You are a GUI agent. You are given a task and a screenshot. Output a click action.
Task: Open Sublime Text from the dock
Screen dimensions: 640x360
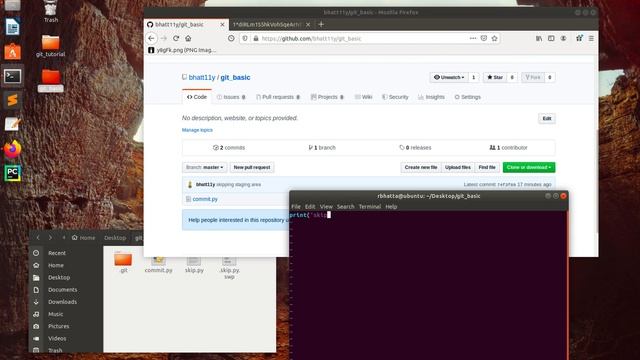click(12, 100)
